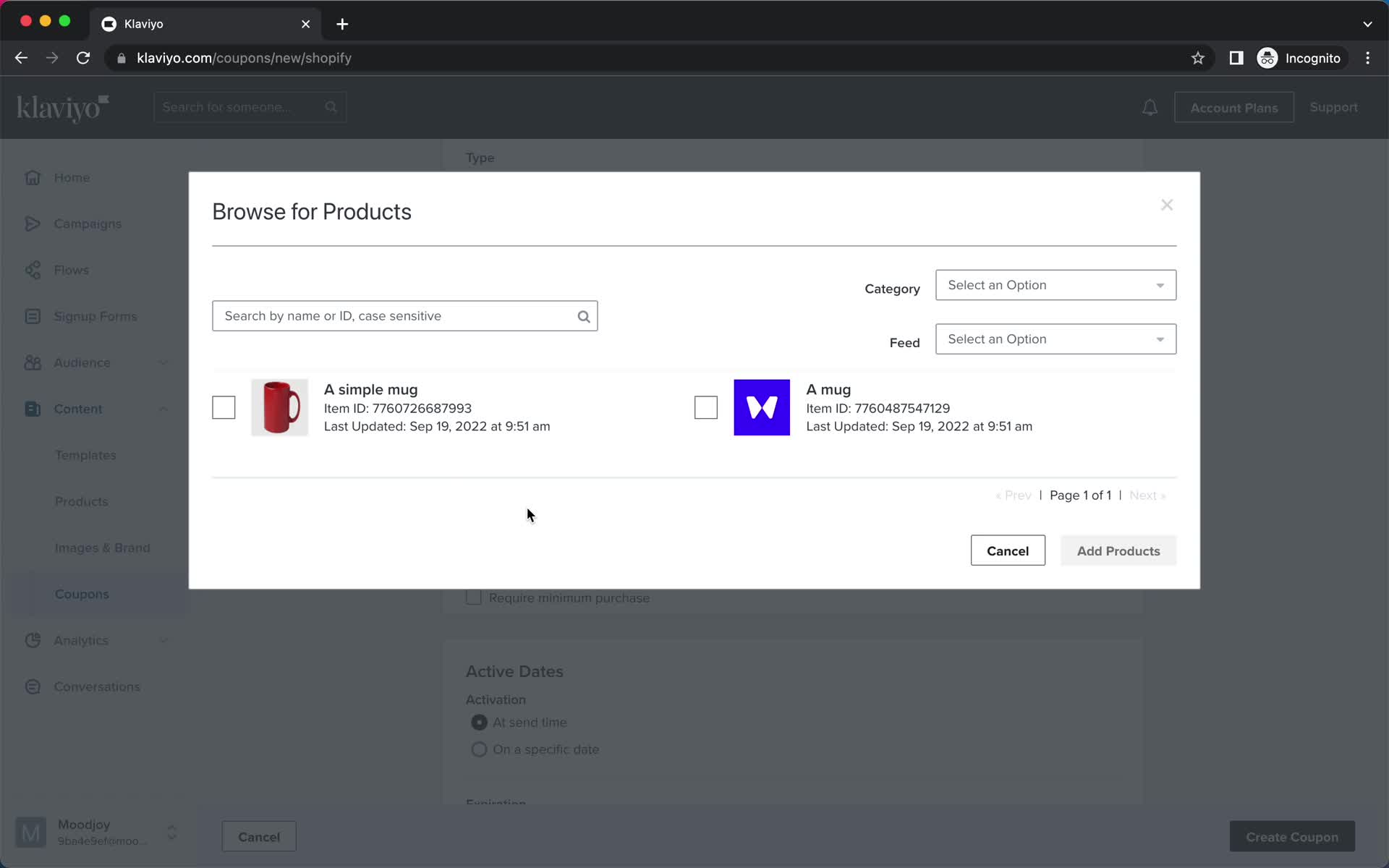Select checkbox for A simple mug
The height and width of the screenshot is (868, 1389).
223,407
